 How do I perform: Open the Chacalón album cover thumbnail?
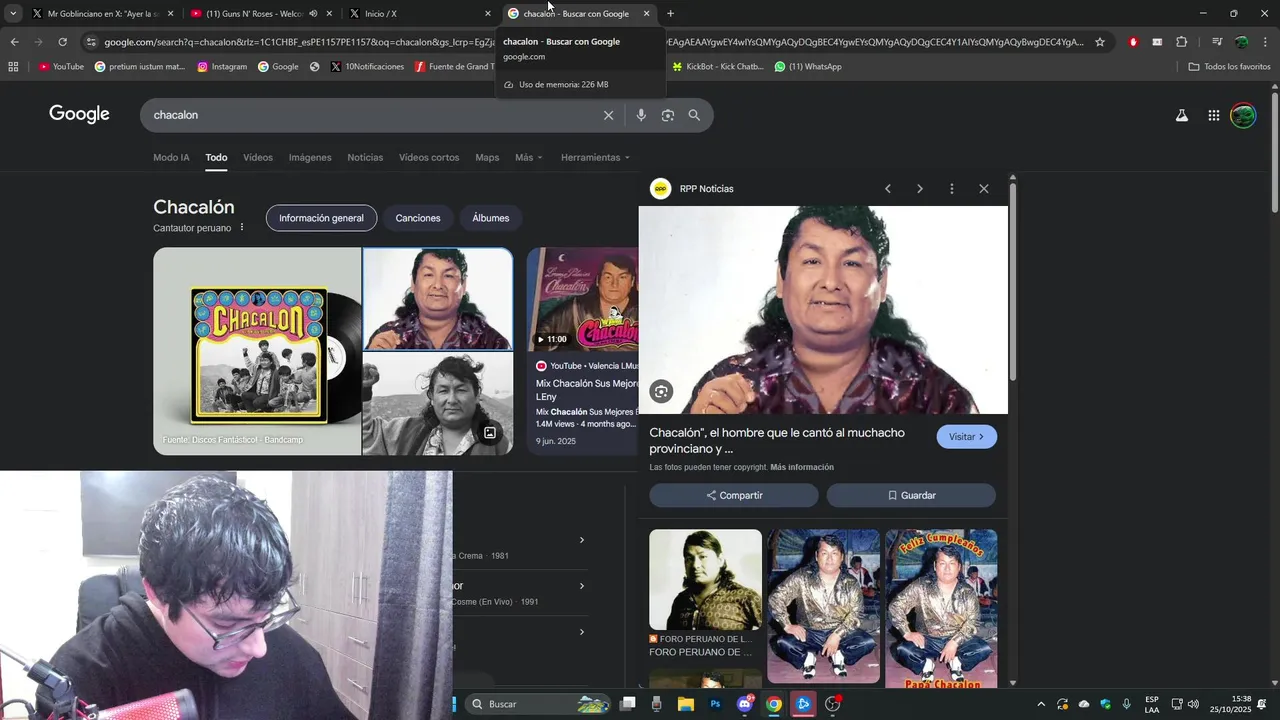(x=257, y=351)
